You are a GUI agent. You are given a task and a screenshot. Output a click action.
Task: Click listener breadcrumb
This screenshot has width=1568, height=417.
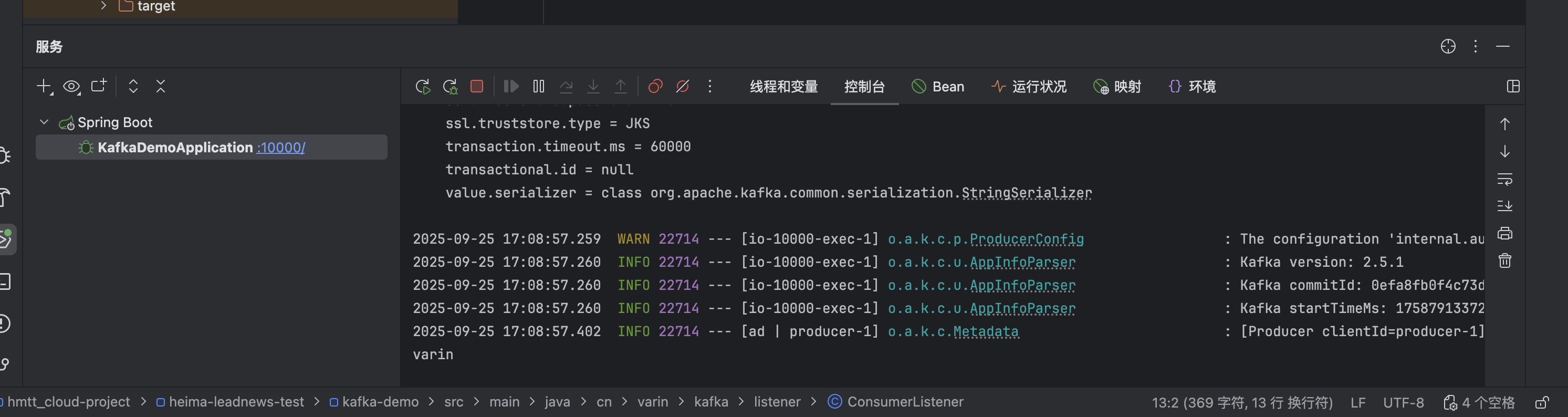pyautogui.click(x=777, y=402)
